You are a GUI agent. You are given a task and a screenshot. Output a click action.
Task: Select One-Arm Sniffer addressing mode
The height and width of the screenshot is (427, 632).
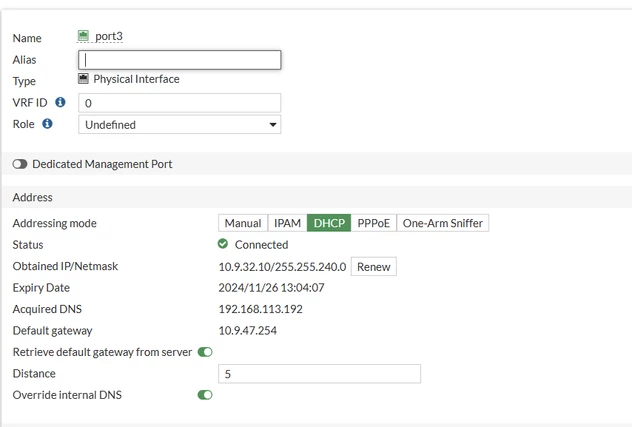pyautogui.click(x=443, y=223)
